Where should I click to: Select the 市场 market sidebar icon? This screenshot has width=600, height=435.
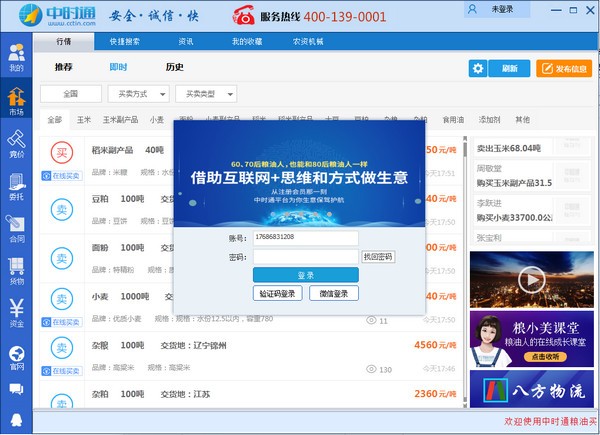15,101
